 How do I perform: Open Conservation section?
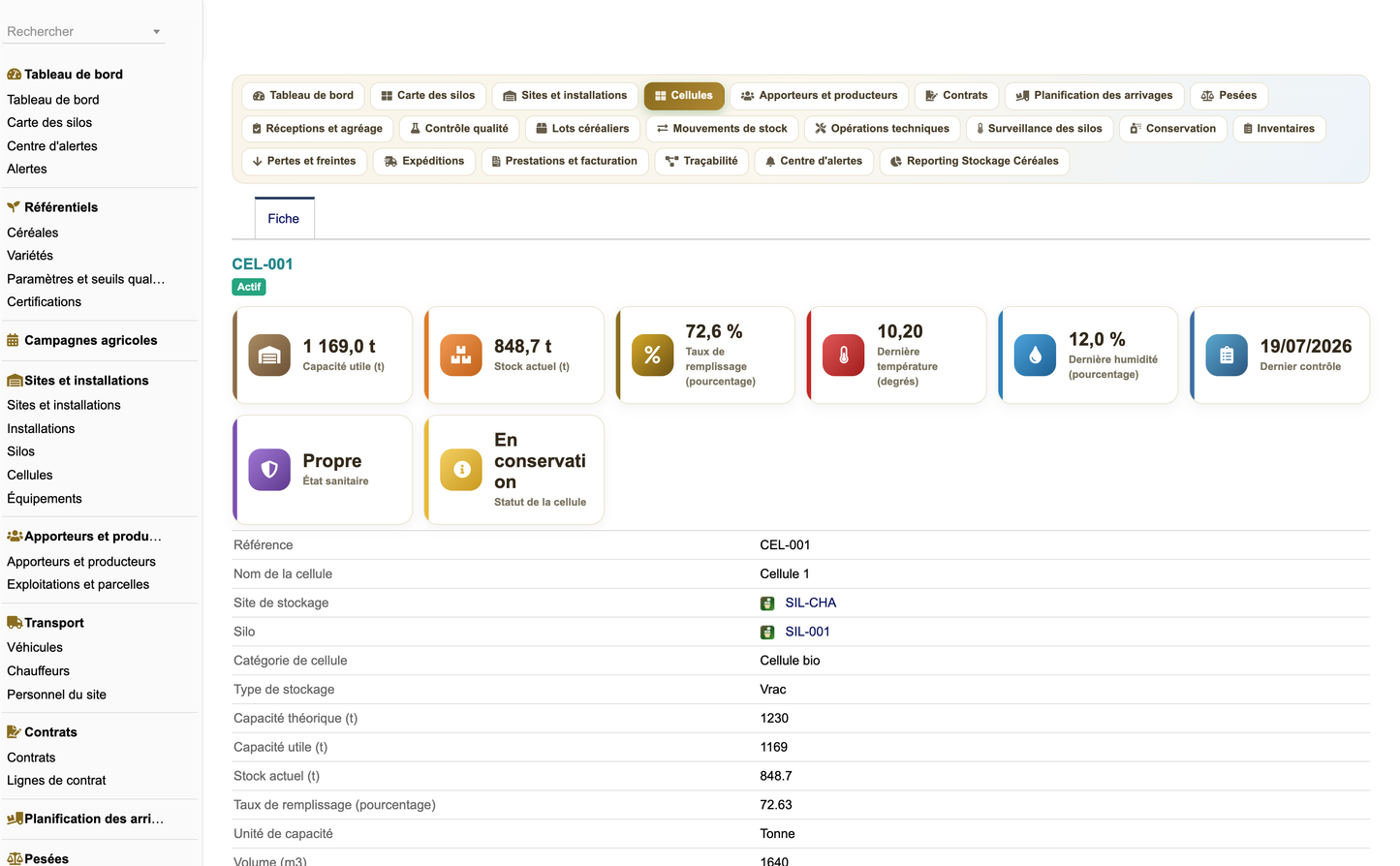(x=1173, y=129)
